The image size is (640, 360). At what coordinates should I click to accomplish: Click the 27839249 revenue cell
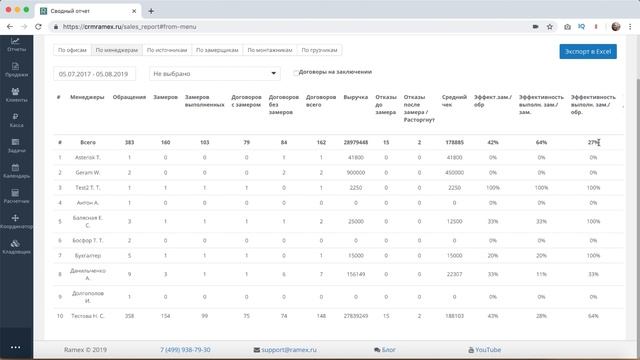tap(356, 316)
